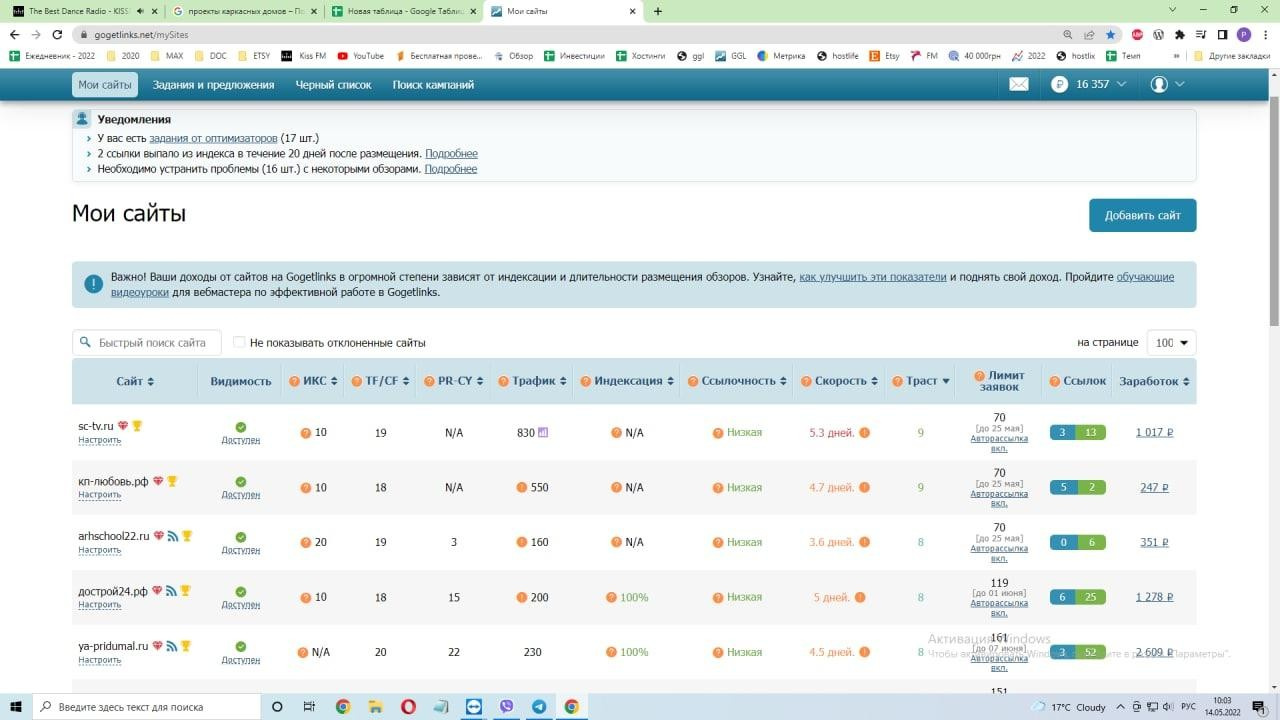Click Настроить under sc-tv.ru
1280x720 pixels.
coord(99,440)
